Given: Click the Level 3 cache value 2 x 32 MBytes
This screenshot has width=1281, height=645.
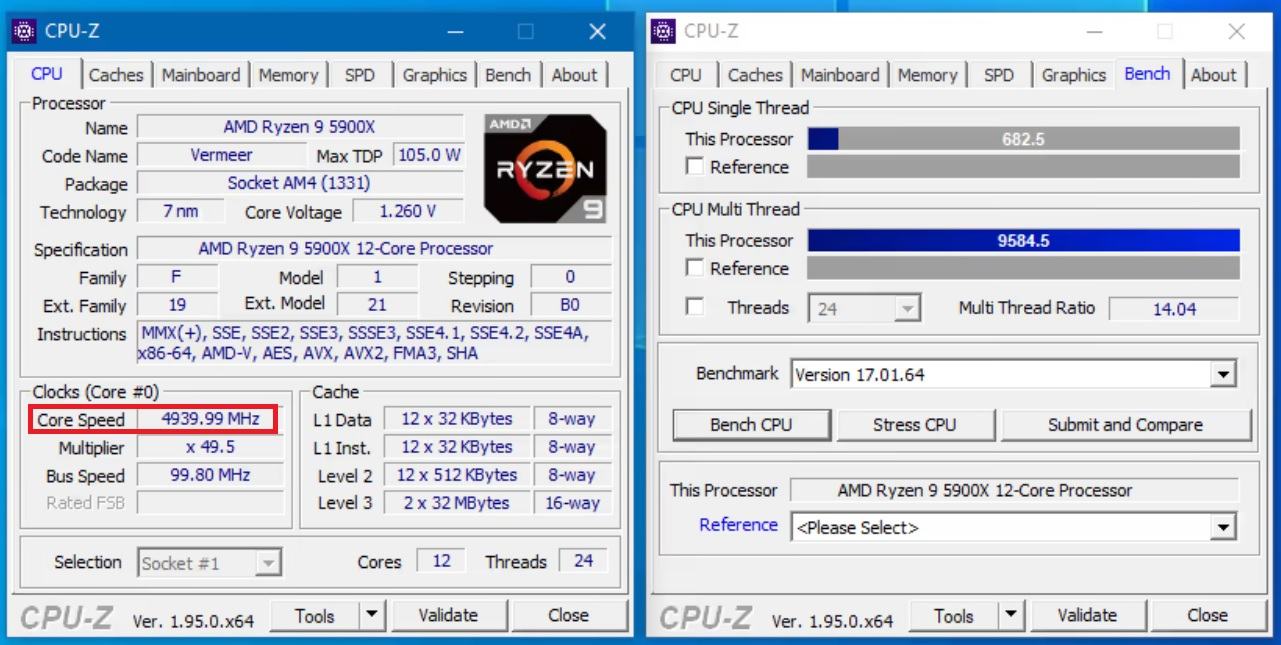Looking at the screenshot, I should click(457, 503).
